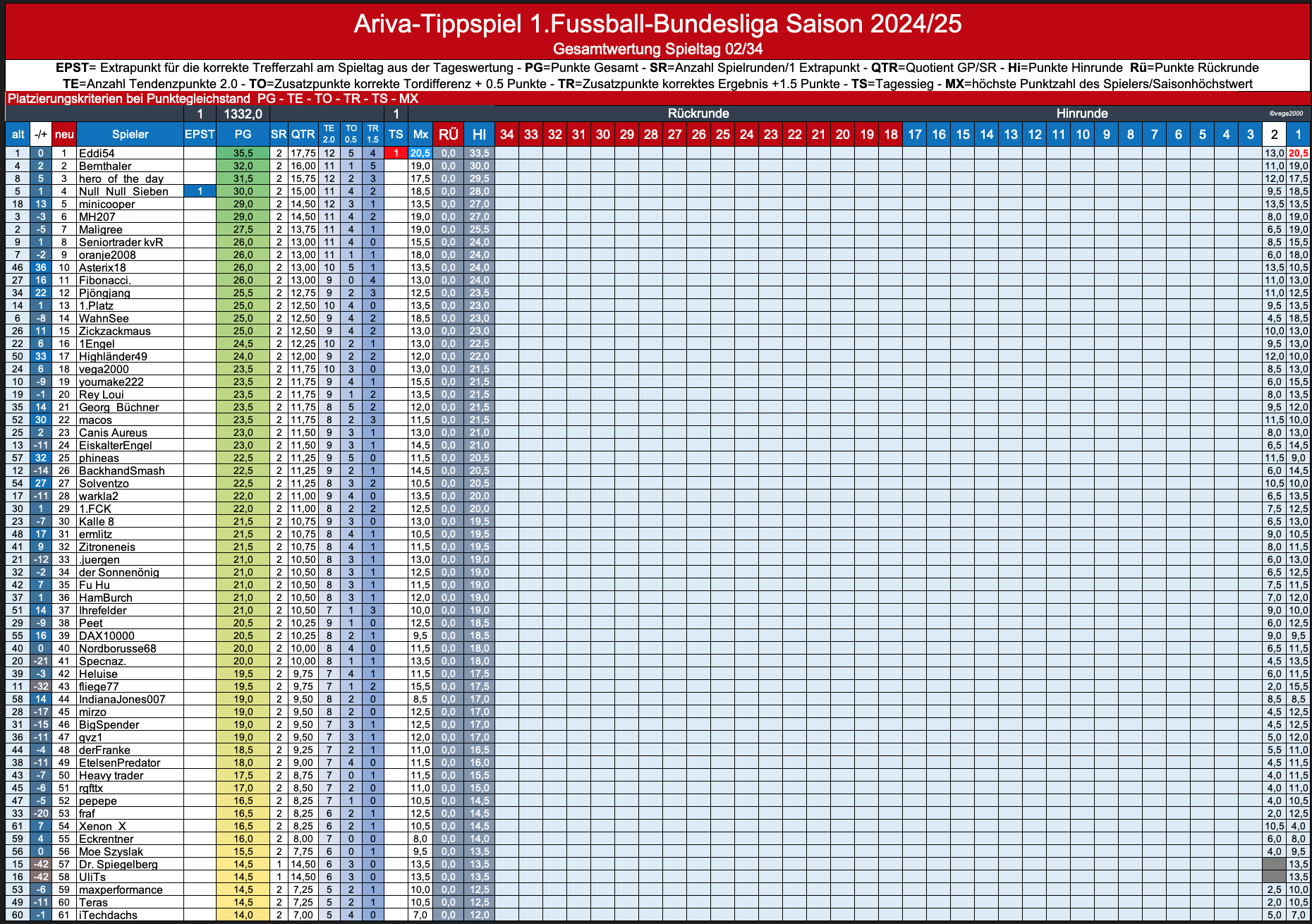Screen dimensions: 1312x924
Task: Click the 'EPST' column header
Action: point(200,134)
